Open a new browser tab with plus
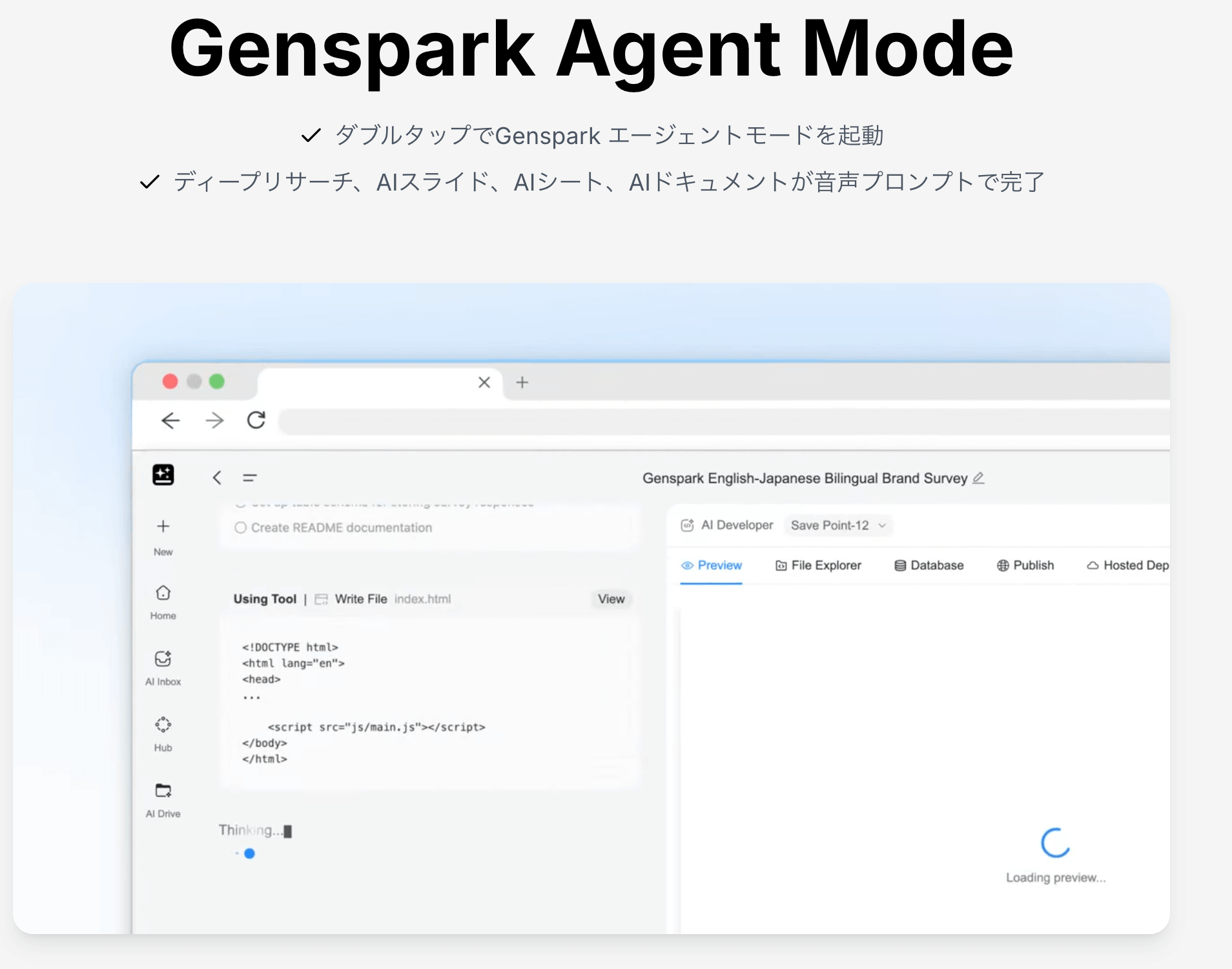 [522, 382]
